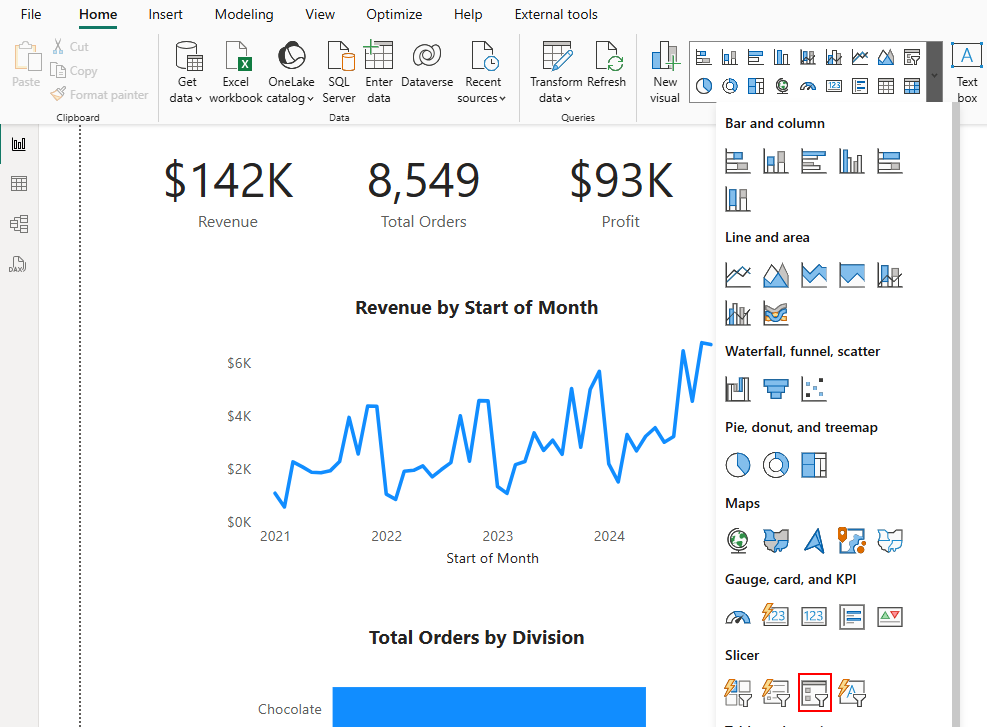Viewport: 987px width, 727px height.
Task: Switch to the Model view icon
Action: pyautogui.click(x=19, y=224)
